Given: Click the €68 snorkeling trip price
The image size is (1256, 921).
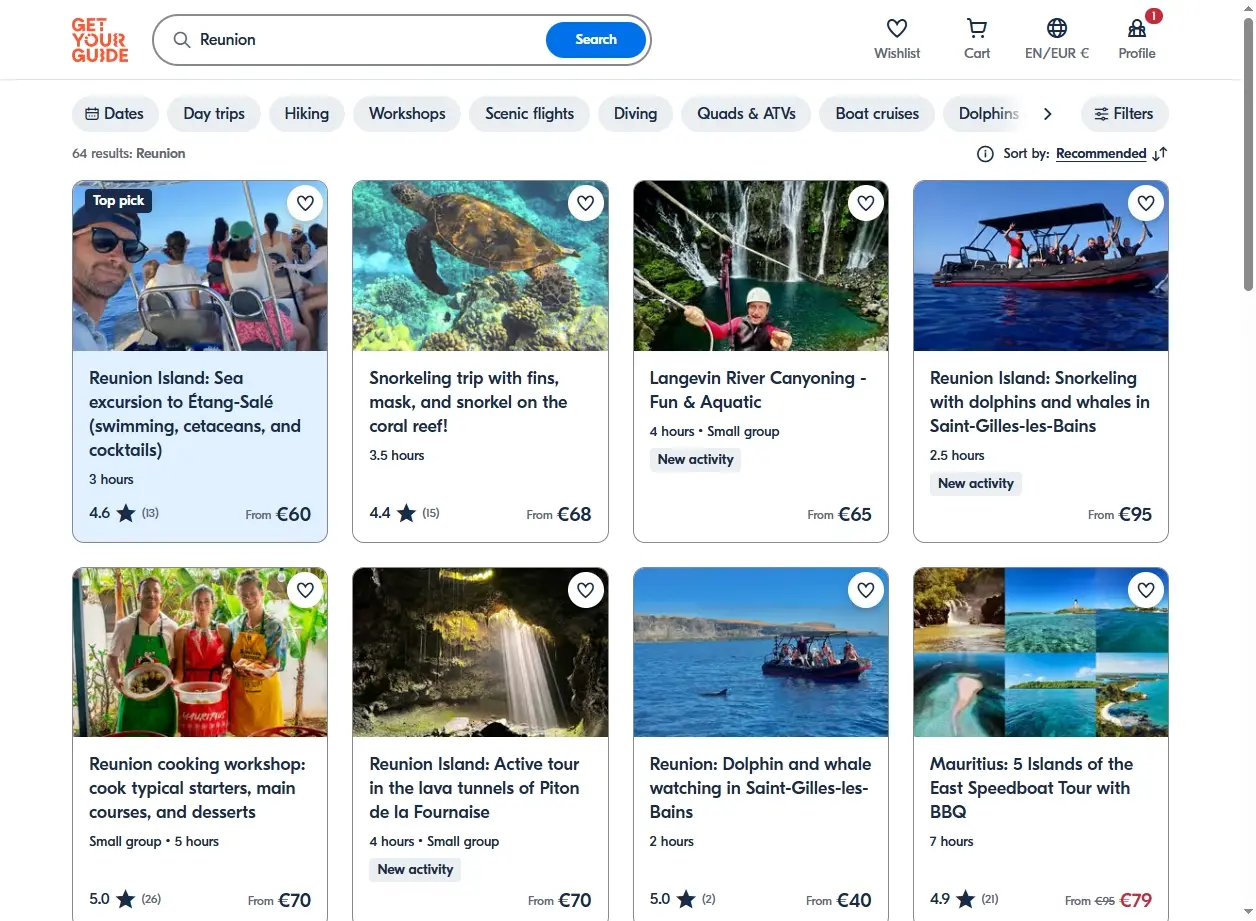Looking at the screenshot, I should pyautogui.click(x=574, y=514).
